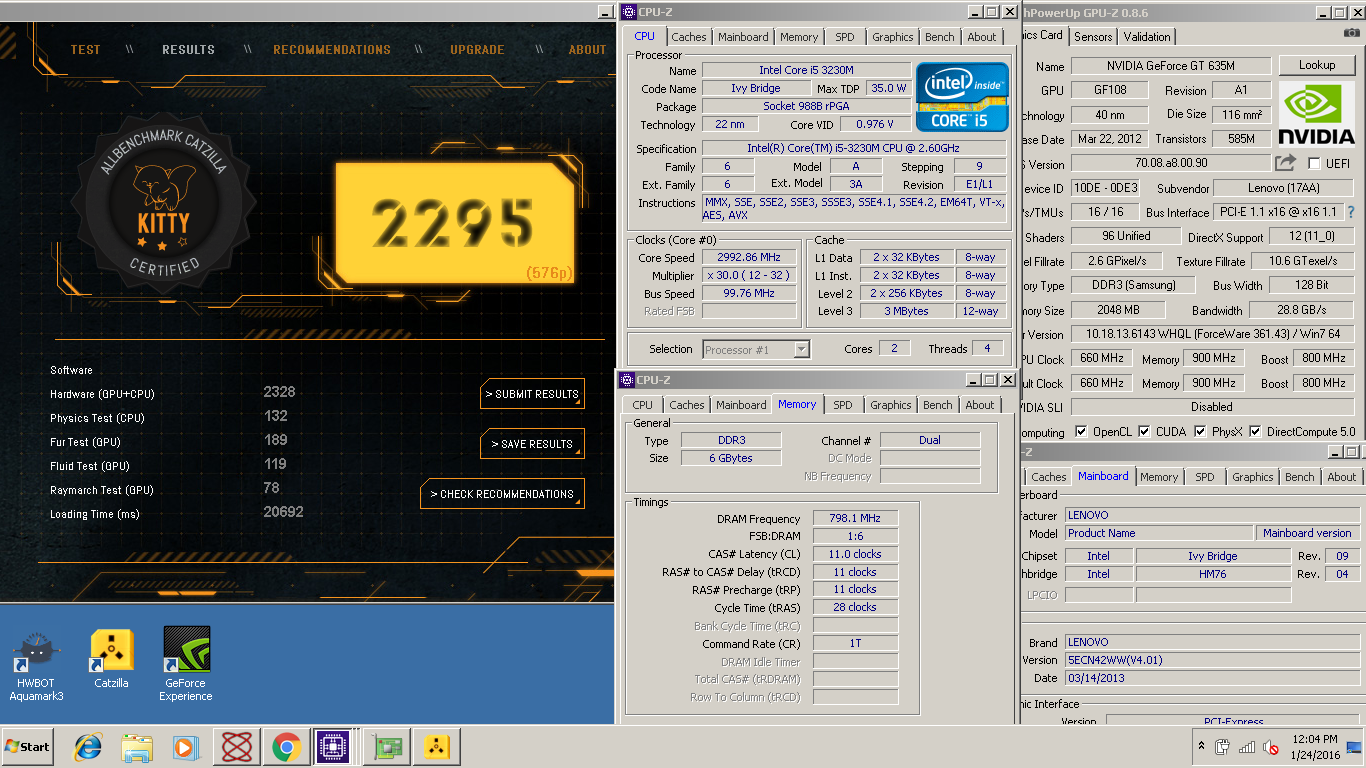Click CPU name value Intel Core i5 3230M
Image resolution: width=1366 pixels, height=768 pixels.
(x=806, y=70)
